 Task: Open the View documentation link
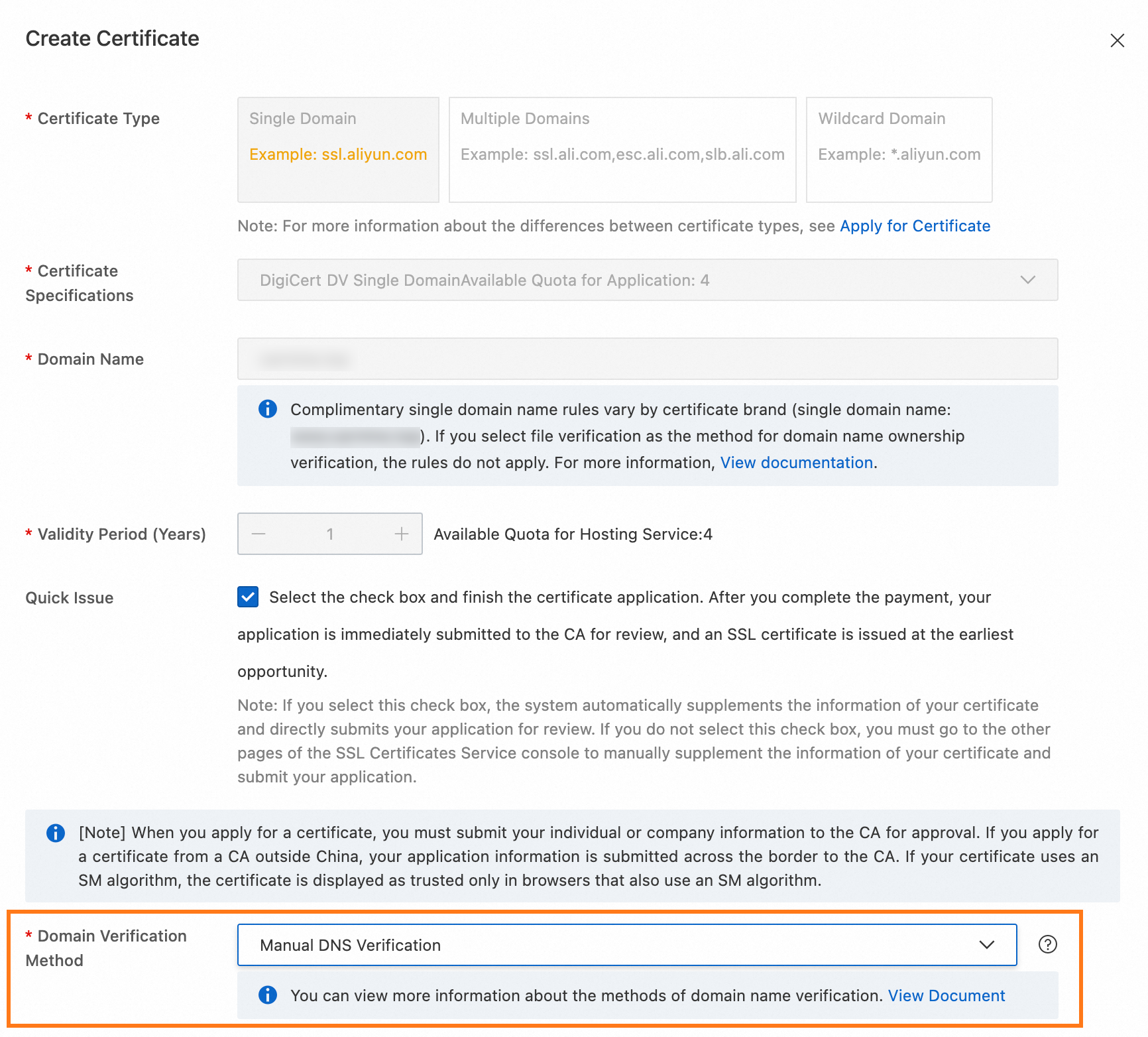pyautogui.click(x=796, y=462)
